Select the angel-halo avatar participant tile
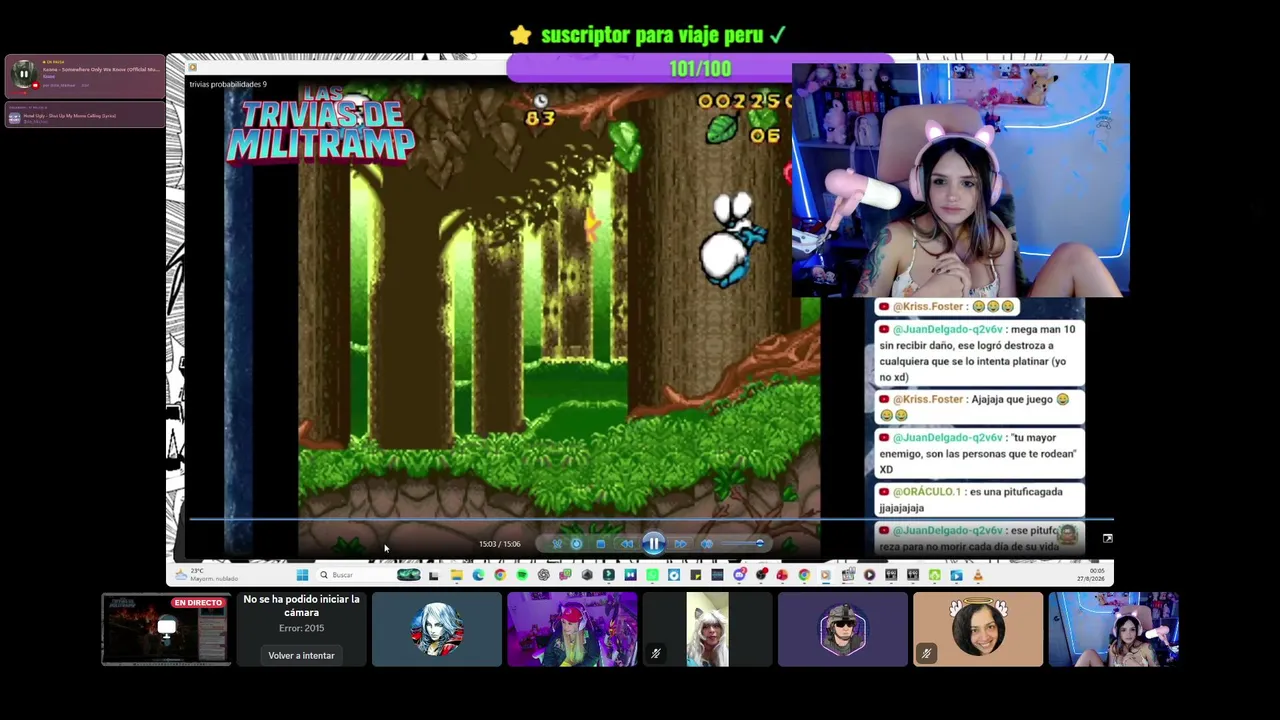The height and width of the screenshot is (720, 1280). click(x=978, y=629)
